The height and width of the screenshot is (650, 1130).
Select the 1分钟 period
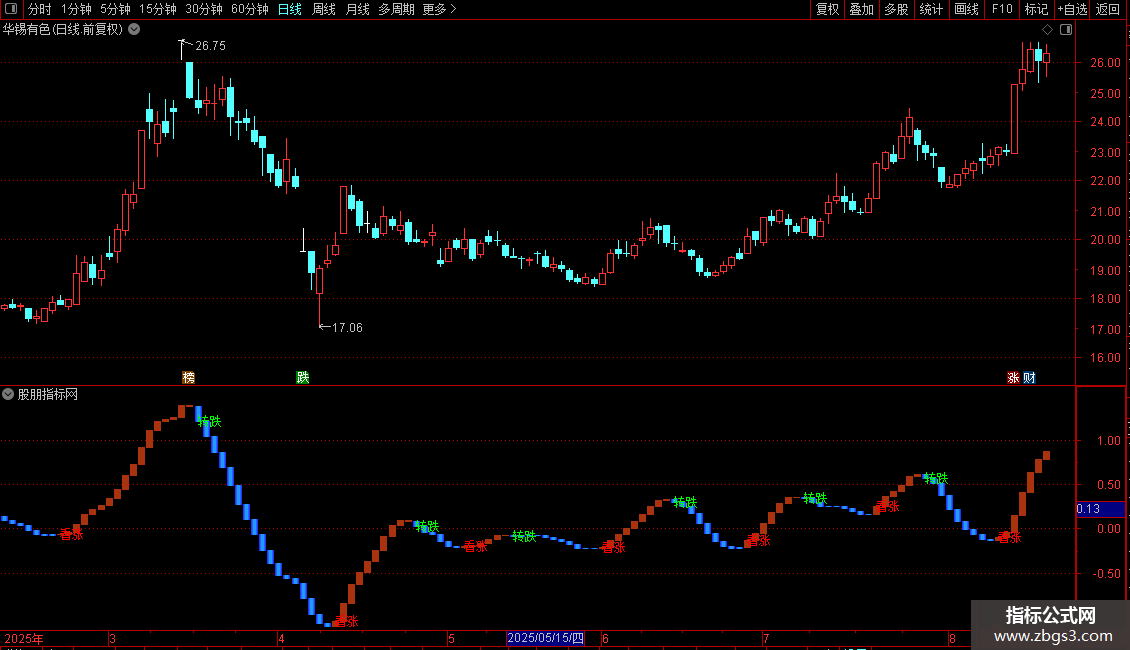(x=76, y=9)
